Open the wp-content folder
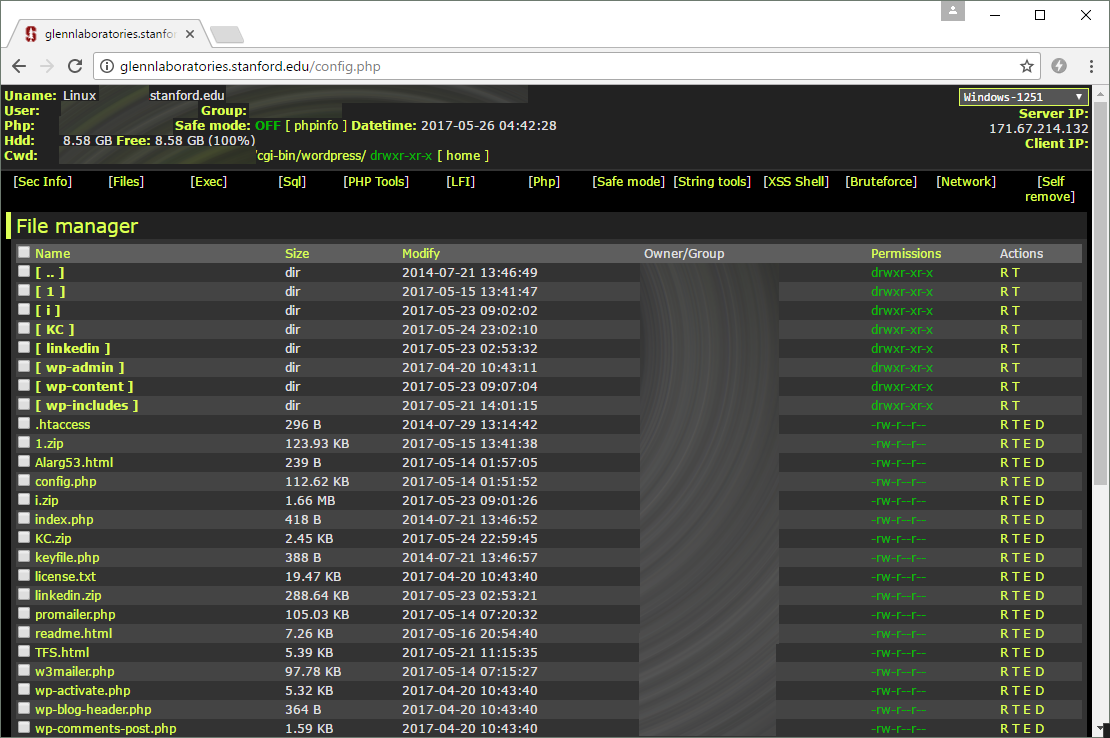The height and width of the screenshot is (738, 1110). (84, 386)
